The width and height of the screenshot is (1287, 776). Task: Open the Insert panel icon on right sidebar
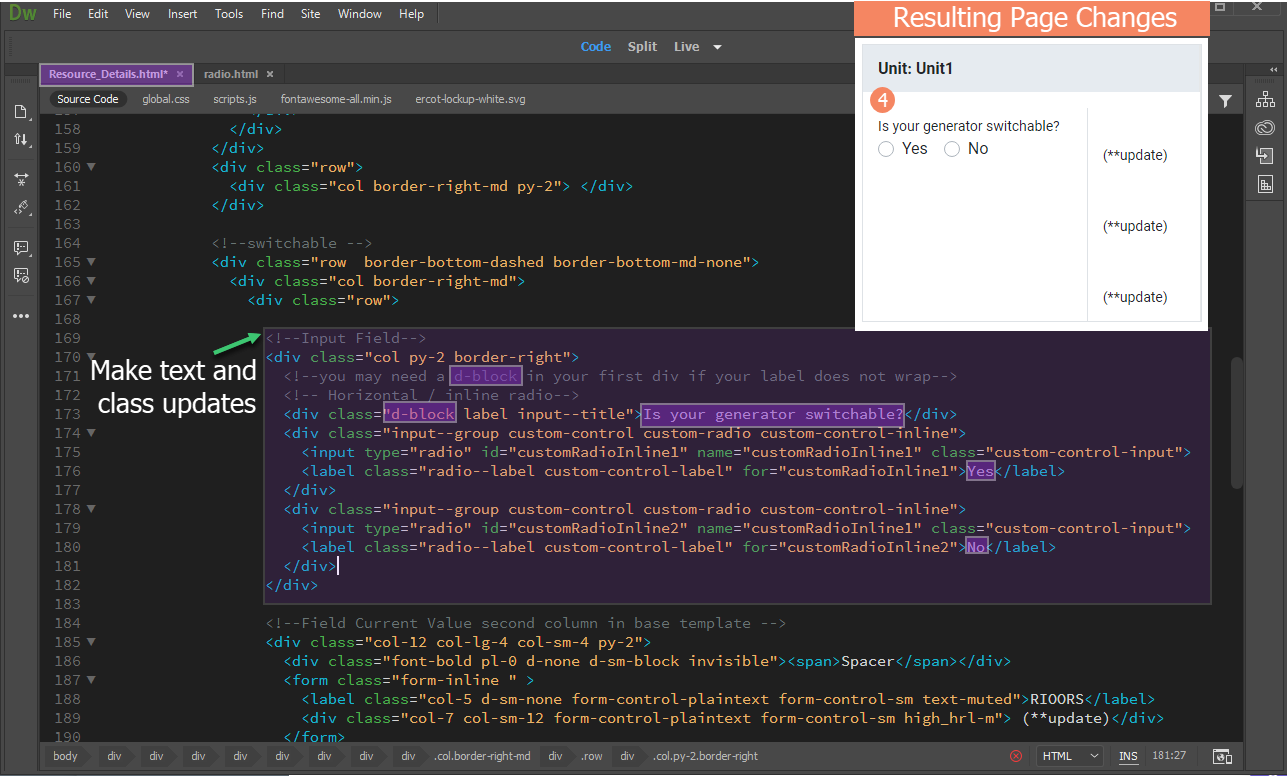[1265, 155]
